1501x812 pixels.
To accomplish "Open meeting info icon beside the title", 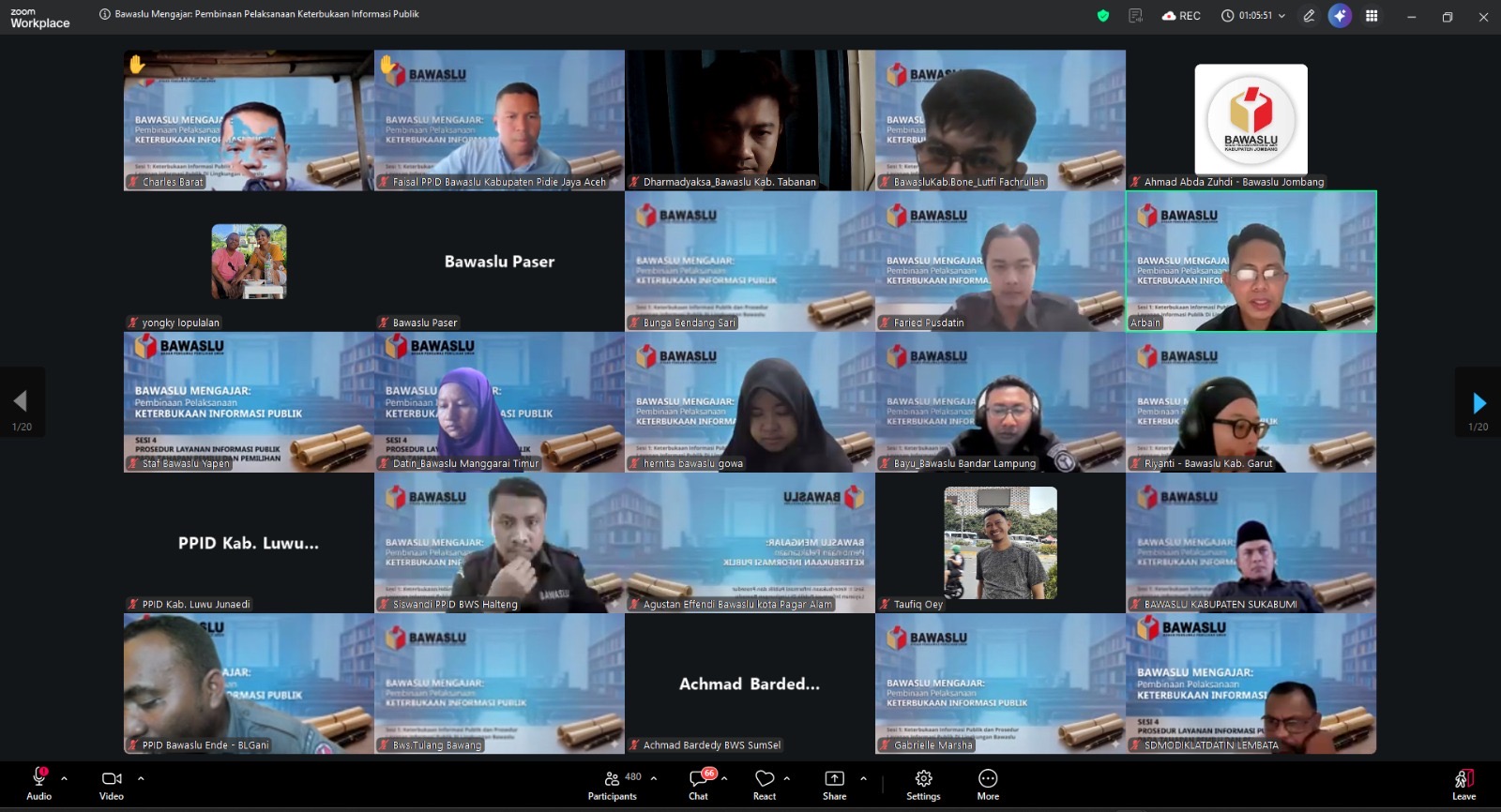I will point(104,15).
